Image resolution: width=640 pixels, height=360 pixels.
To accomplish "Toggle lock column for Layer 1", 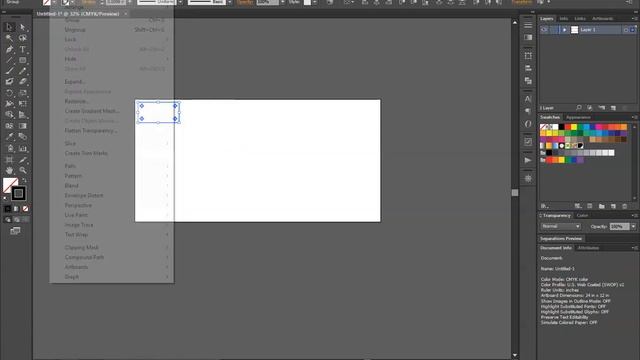I will click(x=553, y=30).
